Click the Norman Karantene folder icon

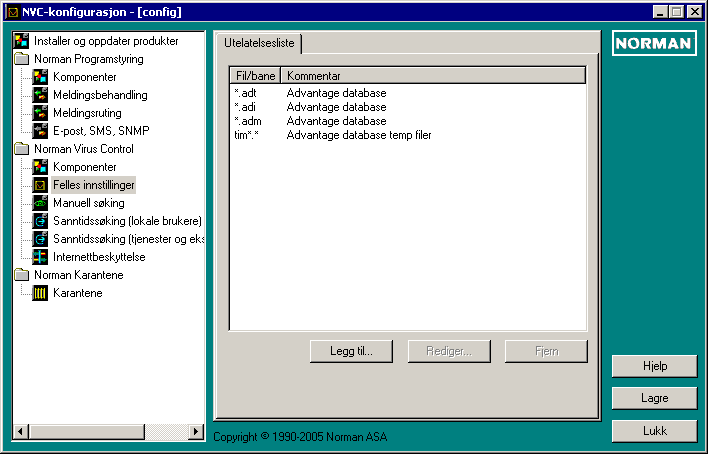21,275
